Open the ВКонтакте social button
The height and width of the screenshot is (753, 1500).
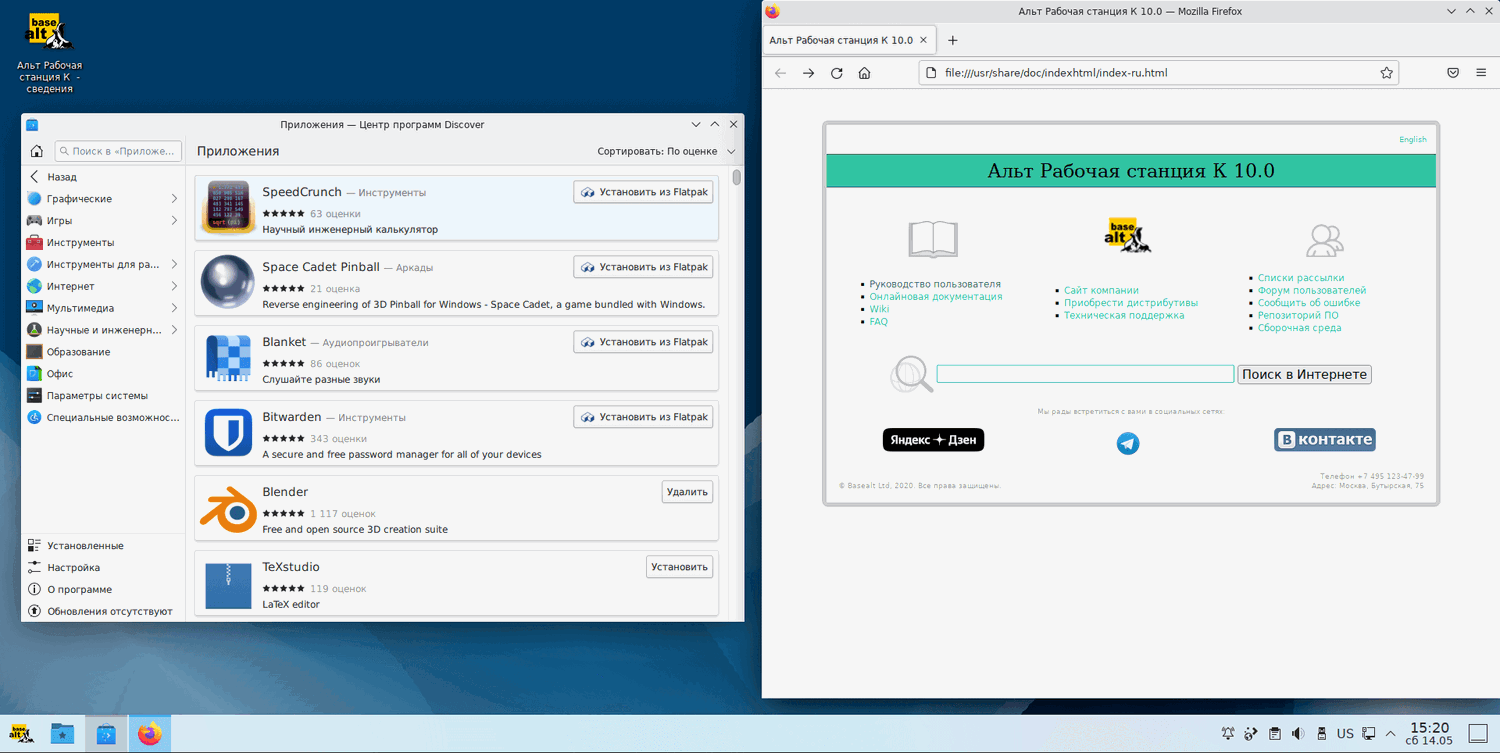1324,440
